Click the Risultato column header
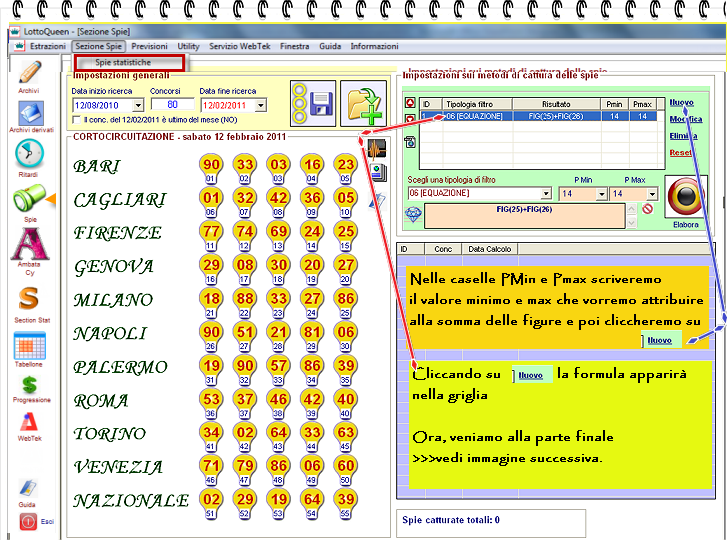Screen dimensions: 727x540 tap(556, 104)
